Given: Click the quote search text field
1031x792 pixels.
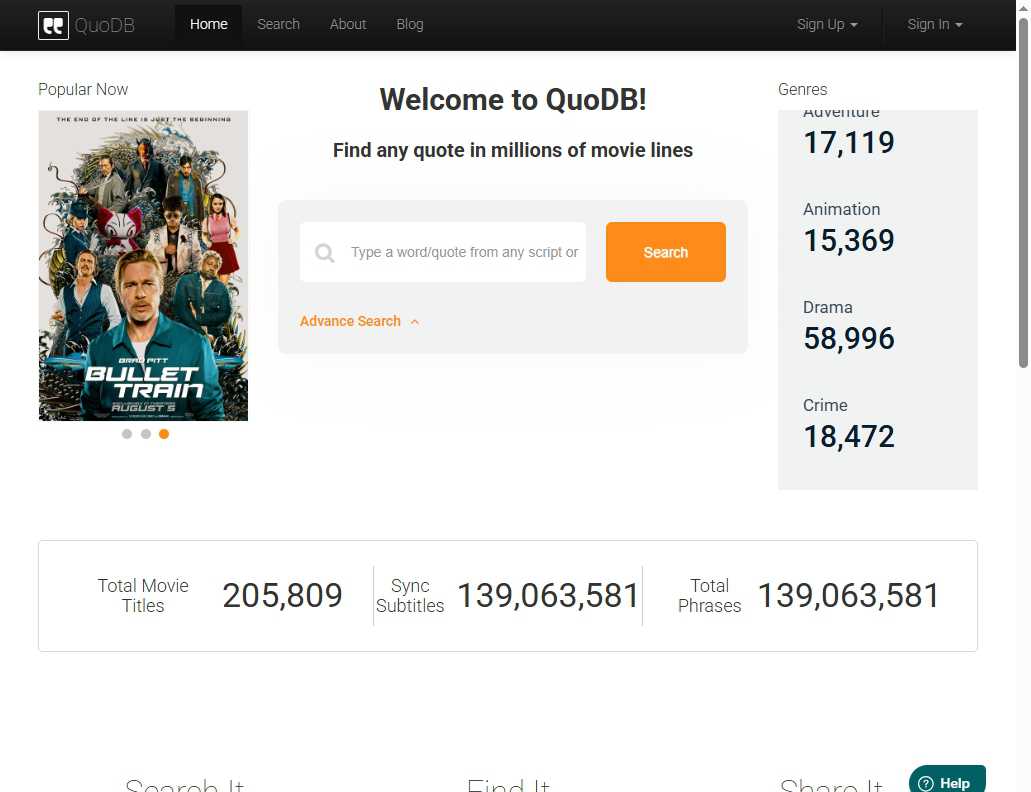Looking at the screenshot, I should [x=463, y=253].
